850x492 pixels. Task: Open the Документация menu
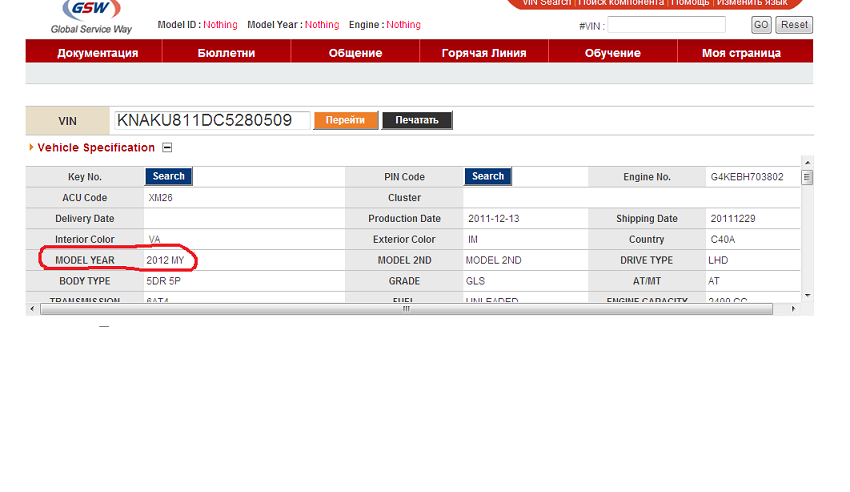pos(97,53)
